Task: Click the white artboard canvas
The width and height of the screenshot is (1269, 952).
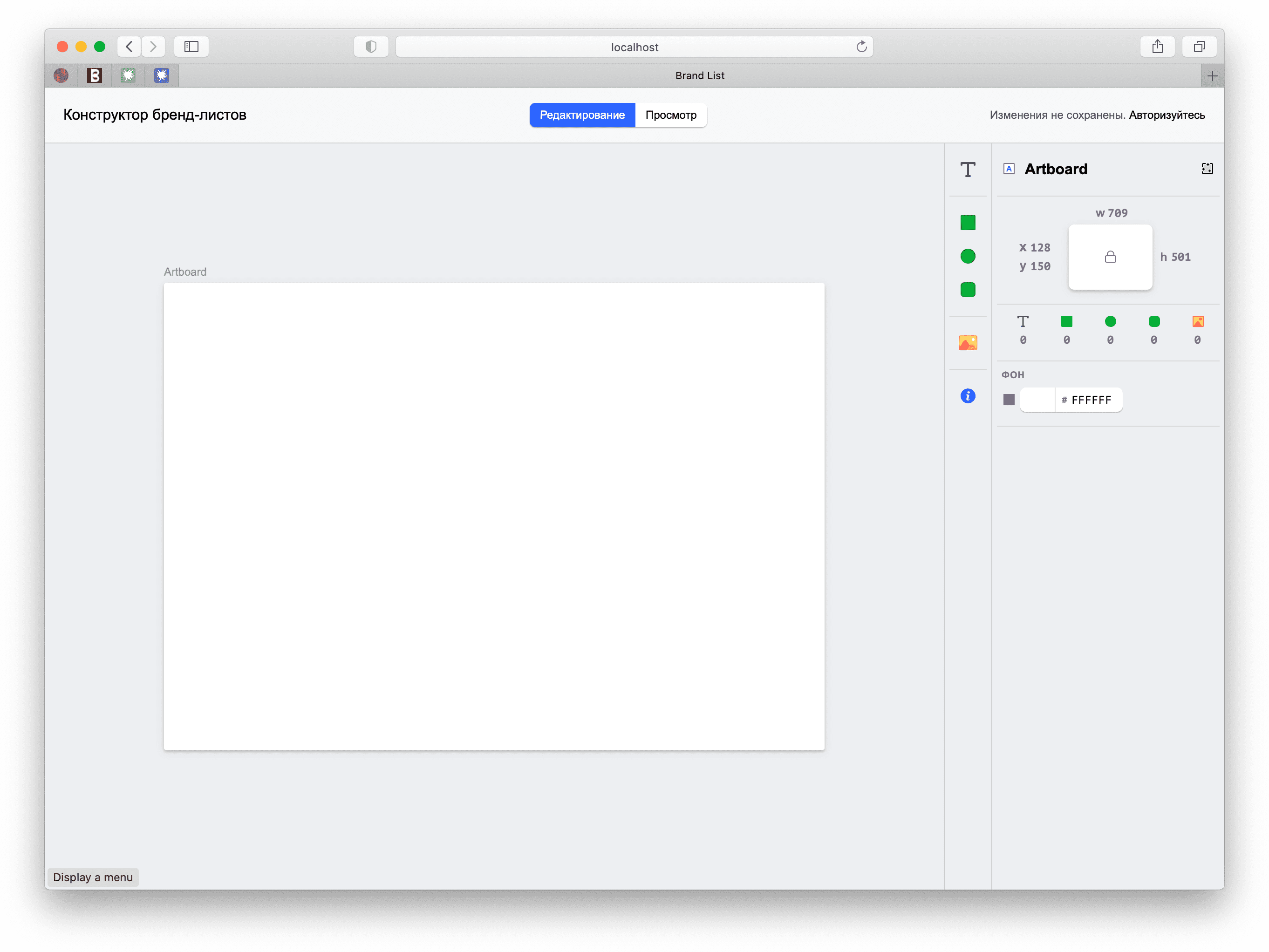Action: [493, 516]
